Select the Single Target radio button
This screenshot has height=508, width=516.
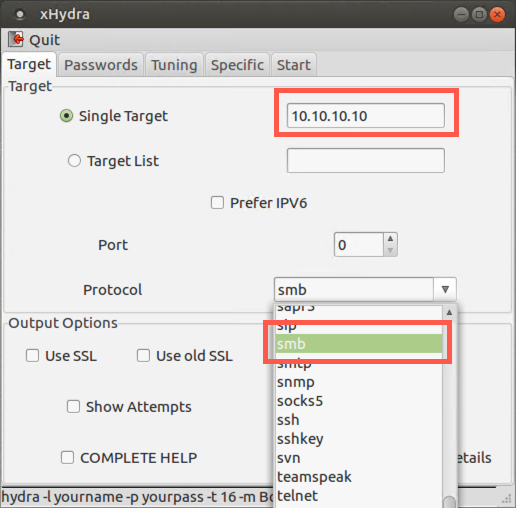pyautogui.click(x=66, y=116)
